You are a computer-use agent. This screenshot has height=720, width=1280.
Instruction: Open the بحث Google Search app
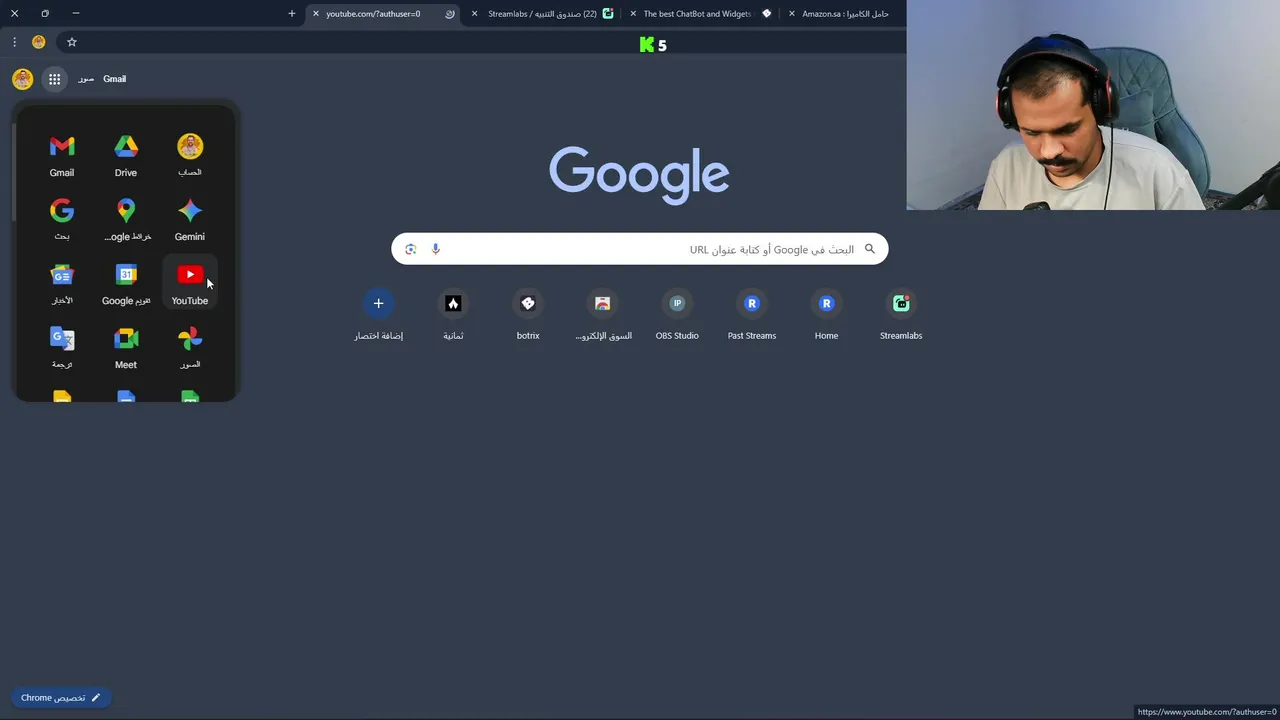(62, 220)
